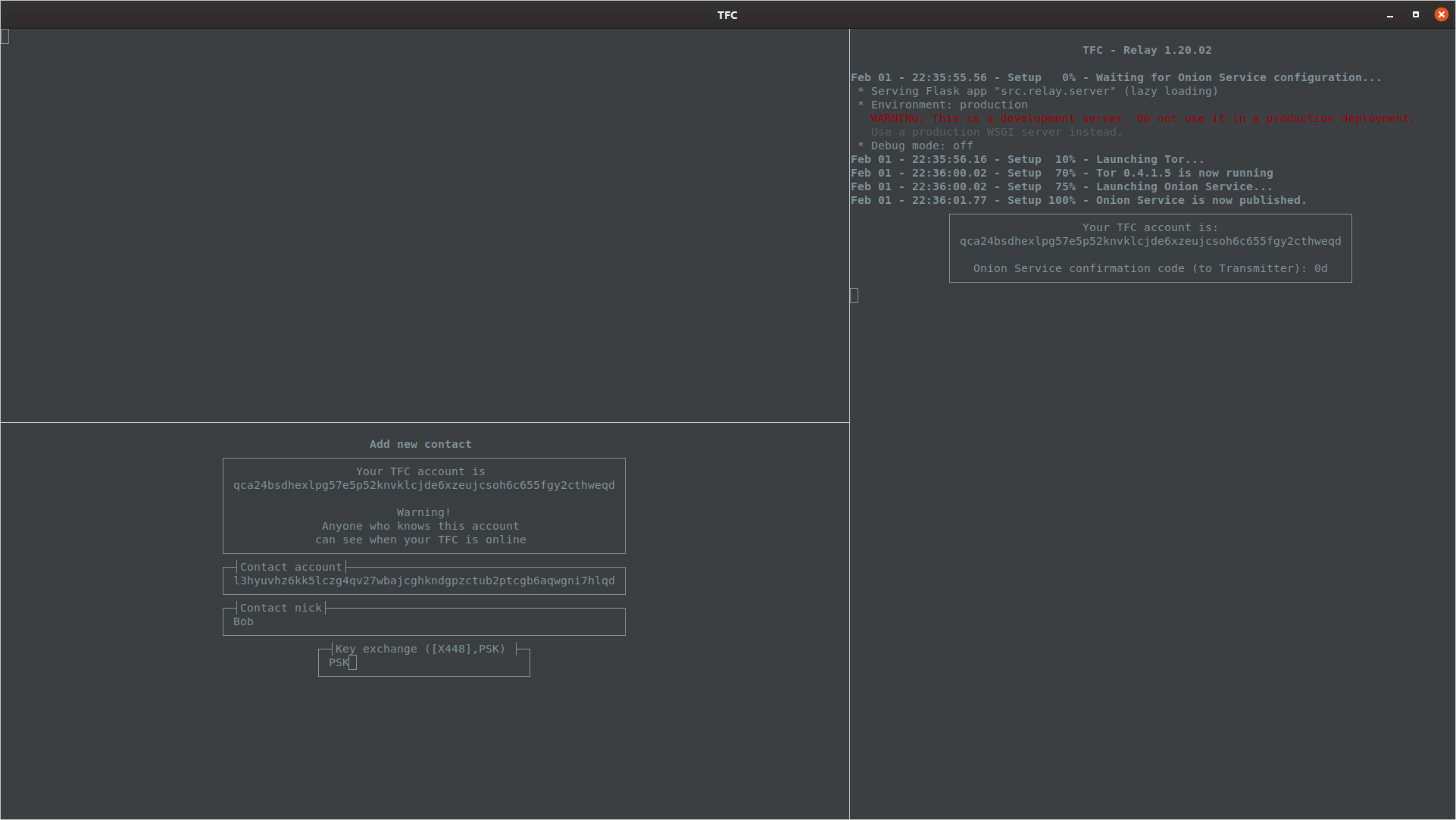Viewport: 1456px width, 820px height.
Task: Click the 'Debug mode: off' line
Action: point(915,146)
